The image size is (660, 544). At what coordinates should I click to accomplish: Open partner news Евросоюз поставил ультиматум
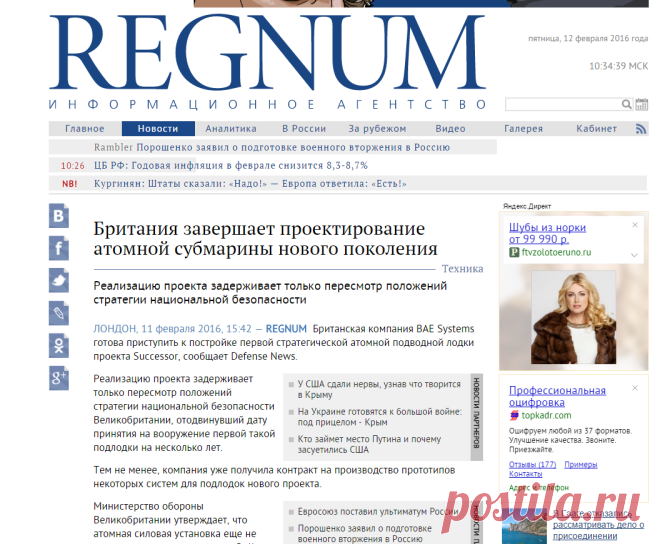click(x=378, y=512)
